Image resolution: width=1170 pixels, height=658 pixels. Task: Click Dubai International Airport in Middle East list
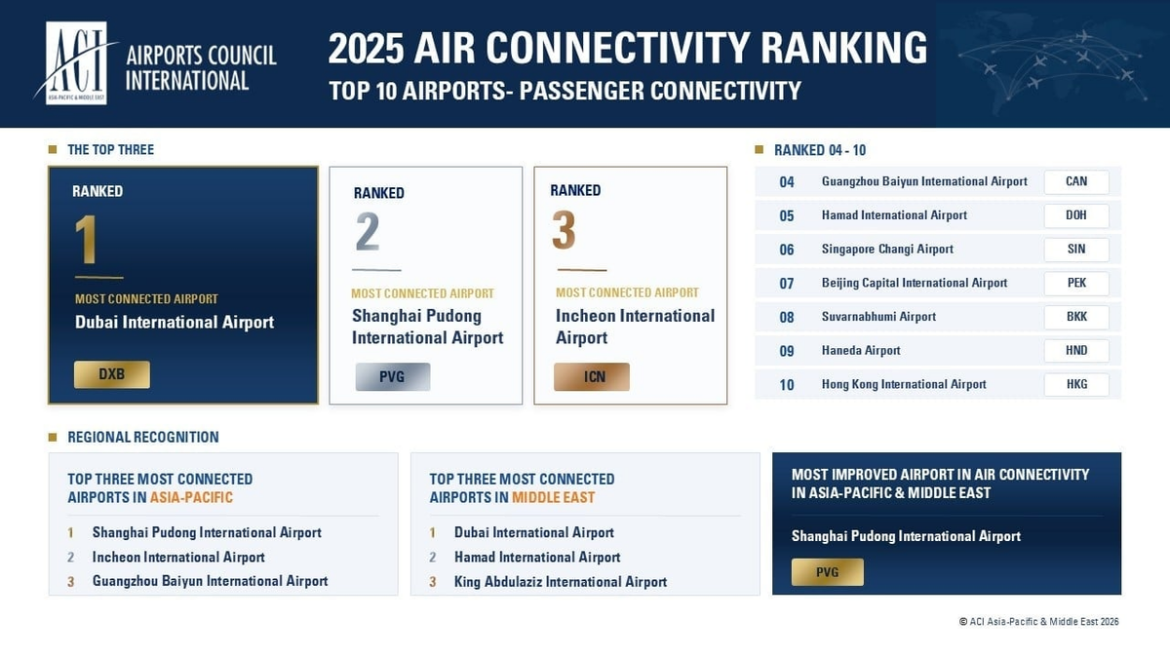tap(534, 533)
